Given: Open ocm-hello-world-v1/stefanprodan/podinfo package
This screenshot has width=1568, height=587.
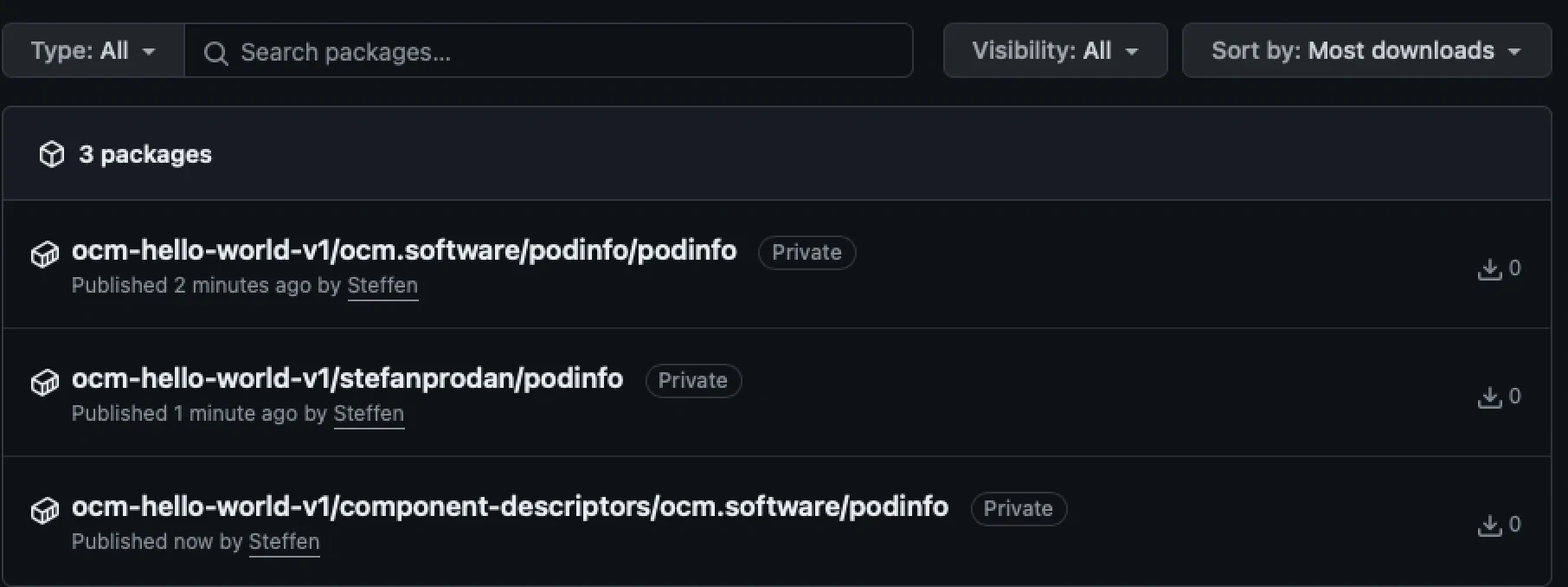Looking at the screenshot, I should pos(347,378).
